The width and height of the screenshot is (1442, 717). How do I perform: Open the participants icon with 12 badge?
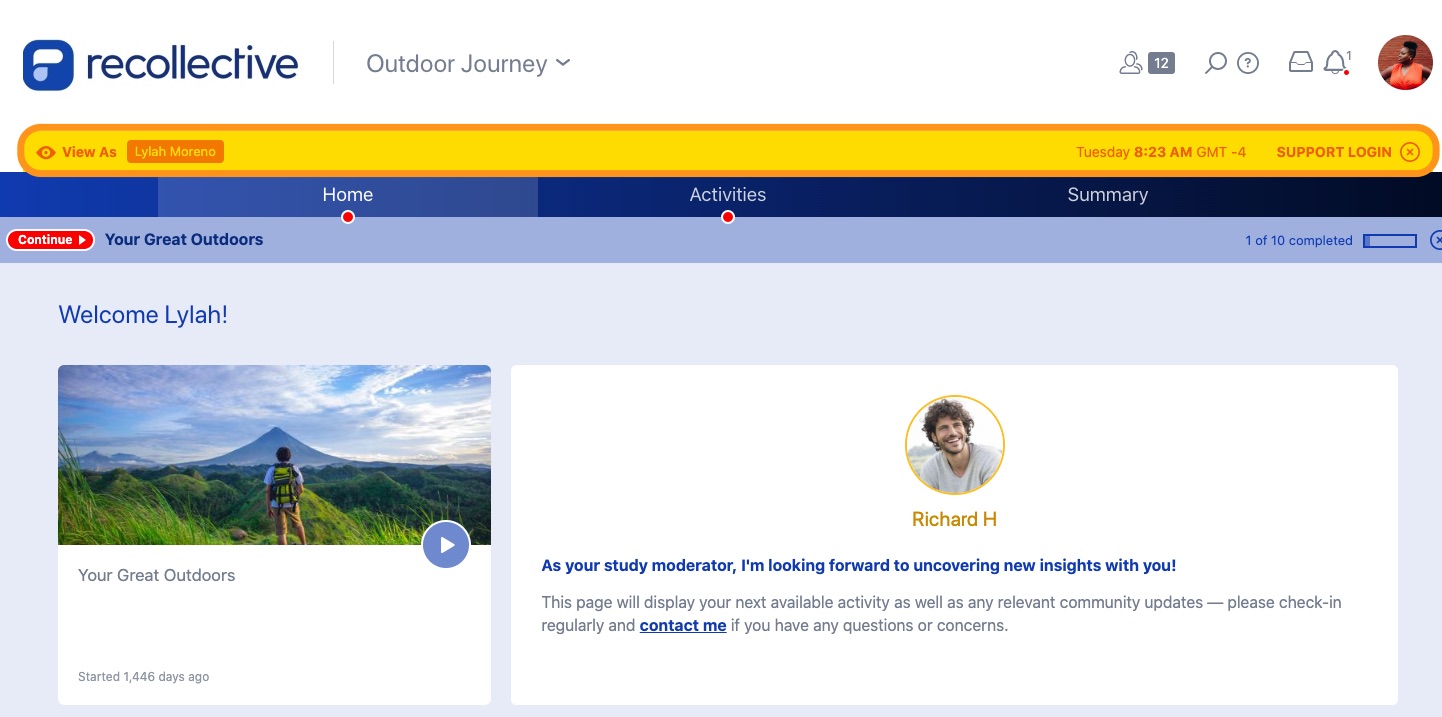pos(1146,63)
